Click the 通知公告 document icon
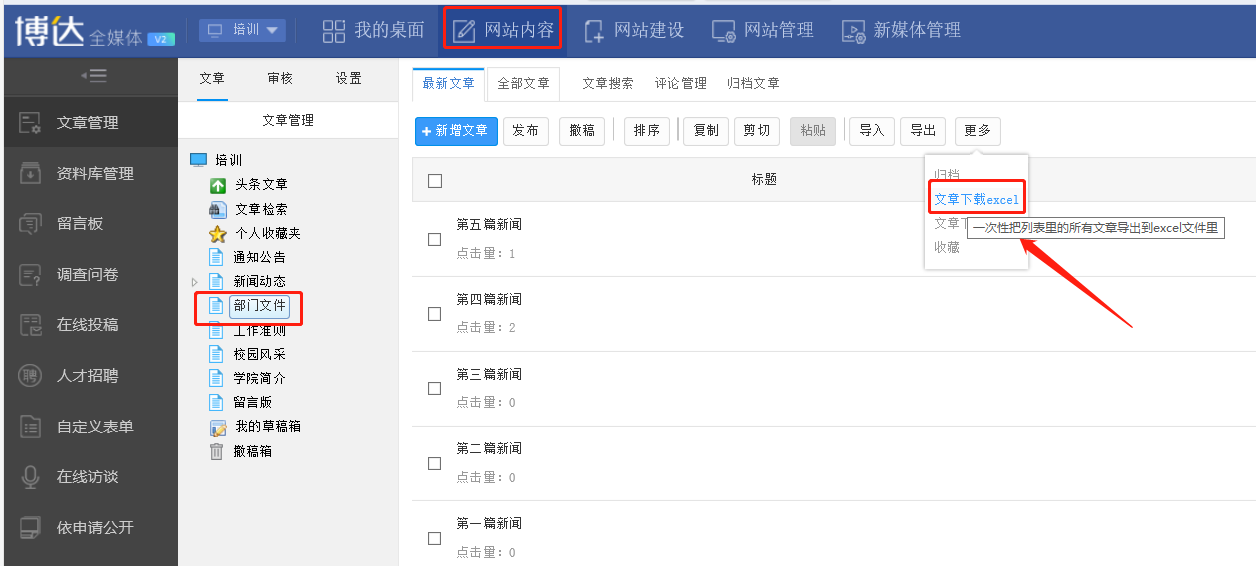Image resolution: width=1256 pixels, height=566 pixels. (216, 257)
